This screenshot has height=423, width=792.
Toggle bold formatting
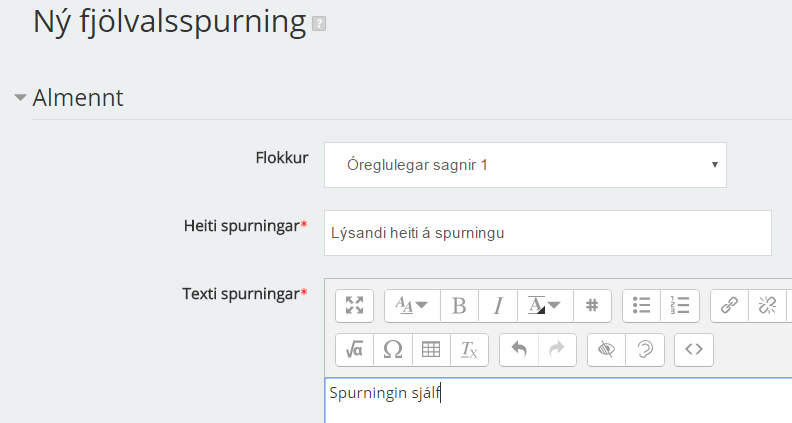point(459,306)
